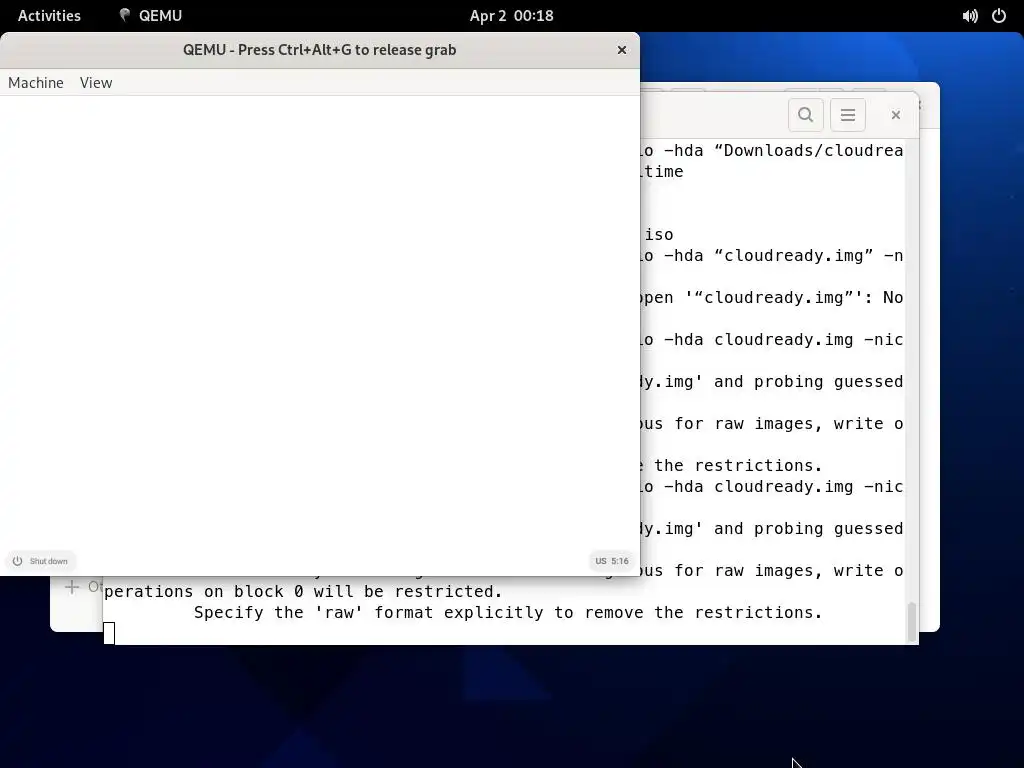Click 'Specify the 'raw' format explicitly' line
The height and width of the screenshot is (768, 1024).
pyautogui.click(x=507, y=613)
